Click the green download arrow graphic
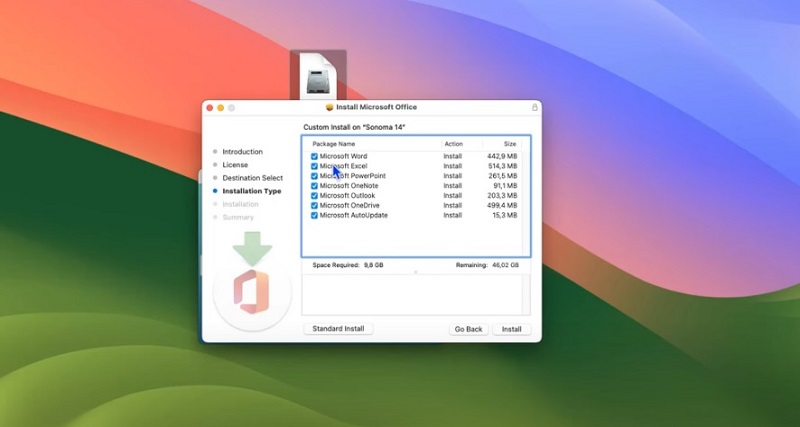The image size is (800, 427). [252, 248]
